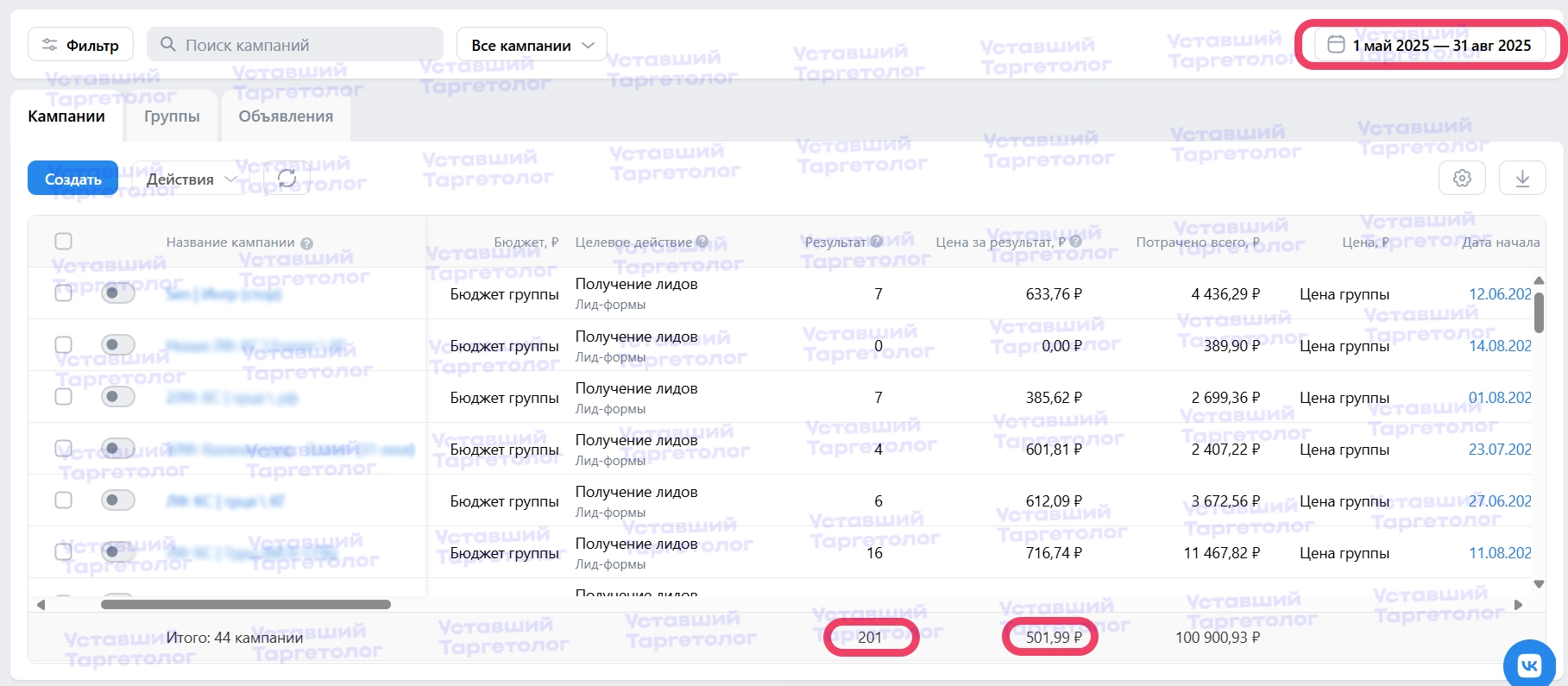The height and width of the screenshot is (686, 1568).
Task: Click help icon beside Целевое действие
Action: (x=702, y=242)
